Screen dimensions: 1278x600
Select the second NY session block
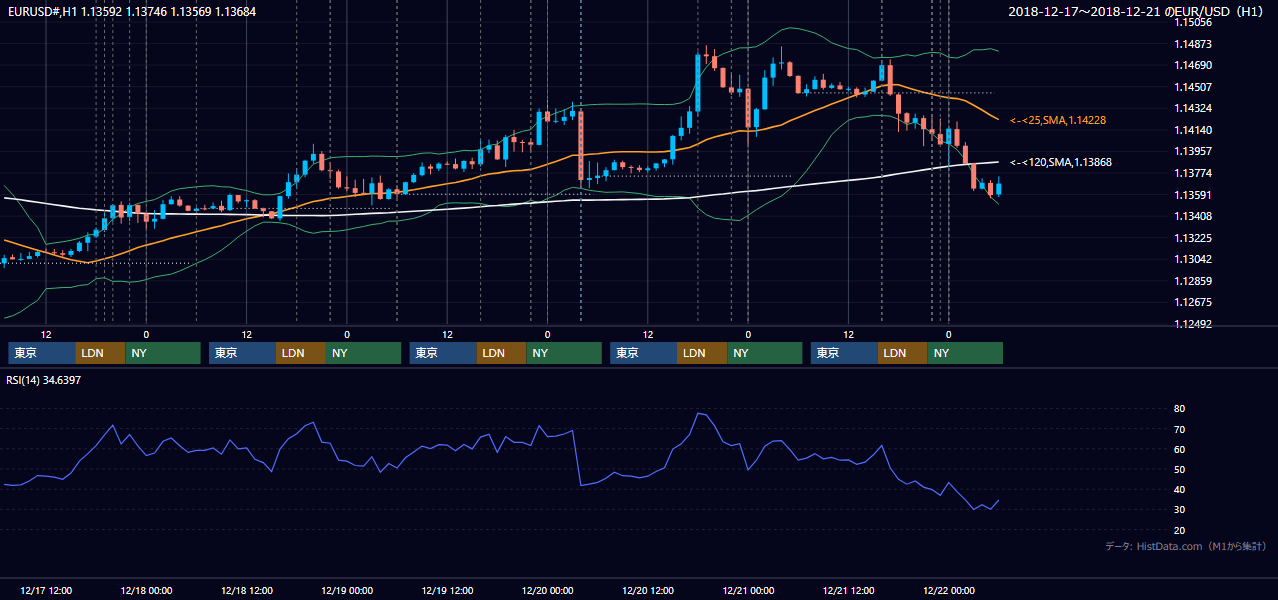coord(363,353)
